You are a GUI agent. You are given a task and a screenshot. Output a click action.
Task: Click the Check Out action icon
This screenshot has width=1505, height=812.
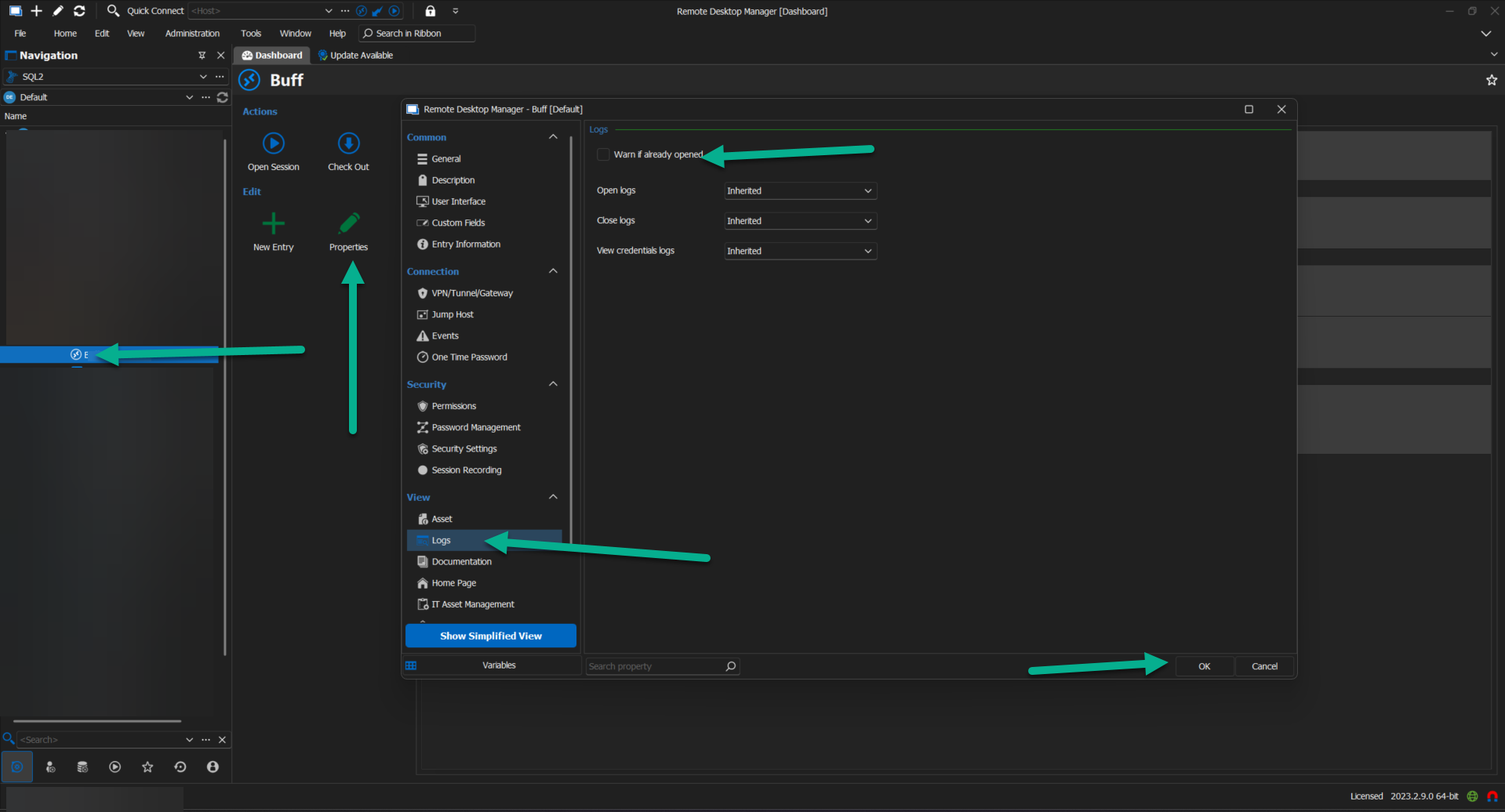point(348,143)
